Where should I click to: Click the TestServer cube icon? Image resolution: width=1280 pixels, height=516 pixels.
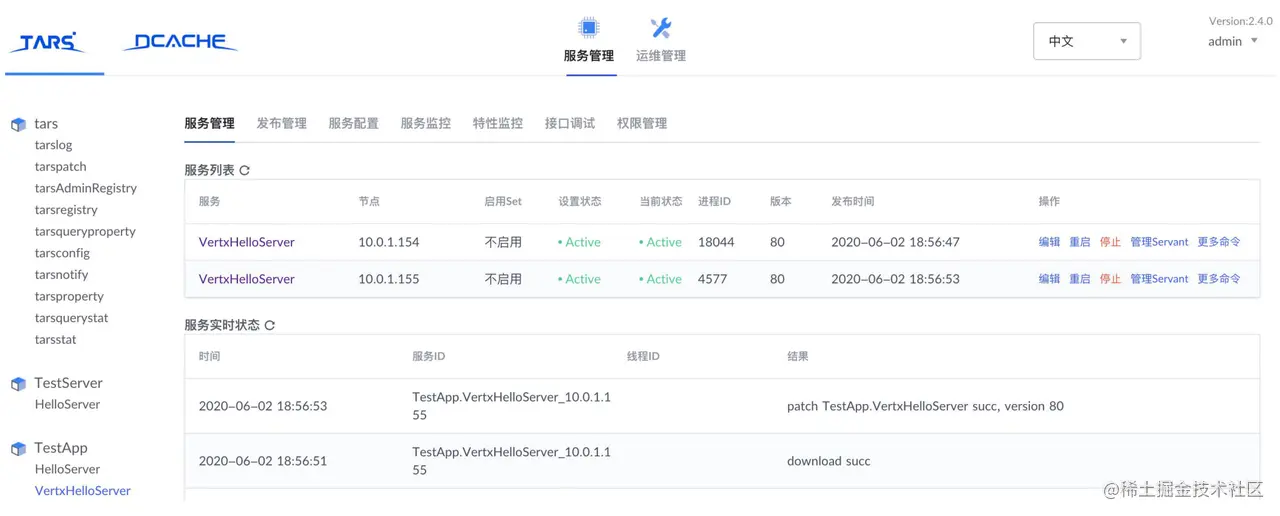coord(18,384)
